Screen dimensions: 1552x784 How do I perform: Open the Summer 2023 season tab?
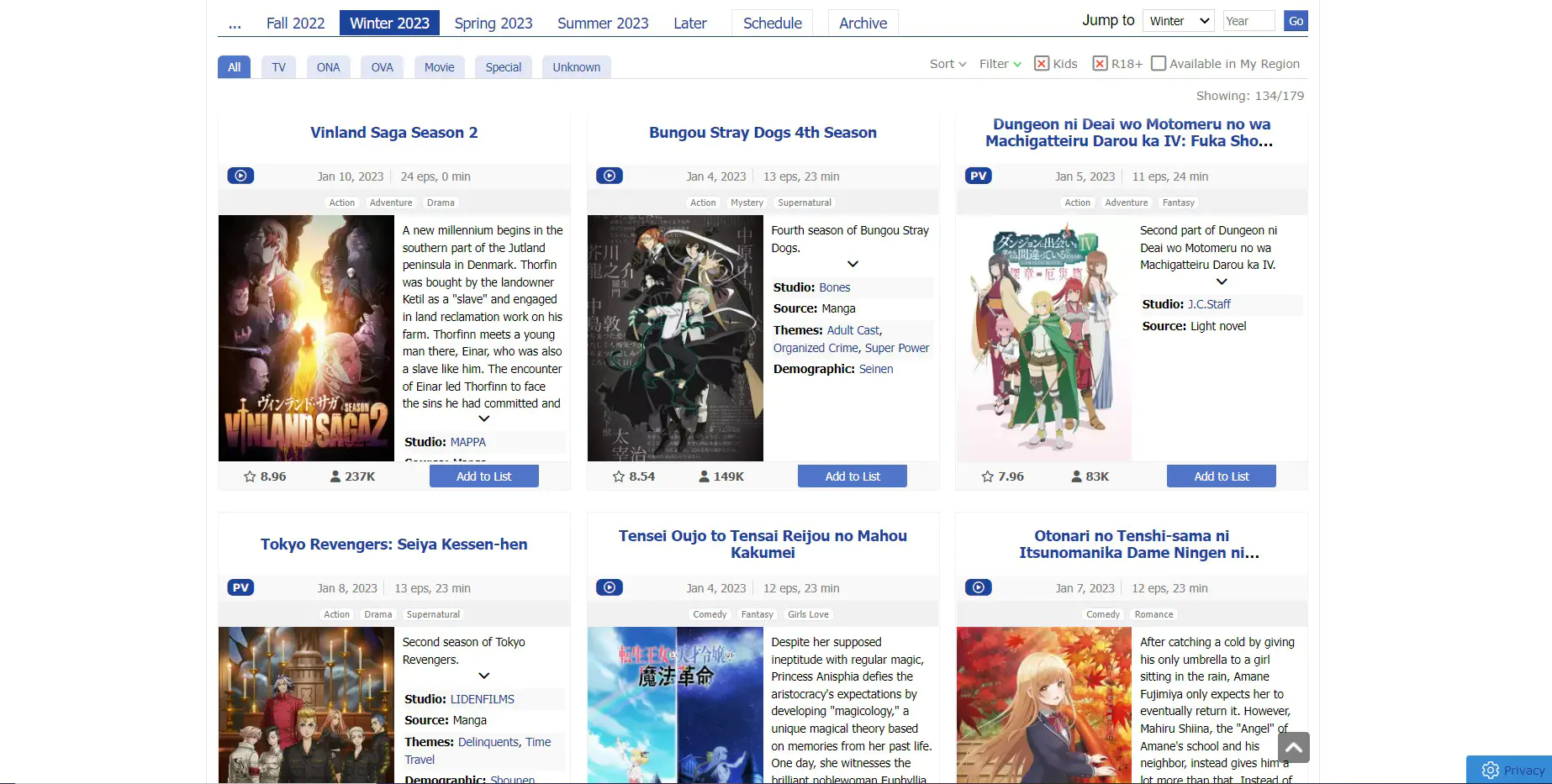tap(603, 24)
